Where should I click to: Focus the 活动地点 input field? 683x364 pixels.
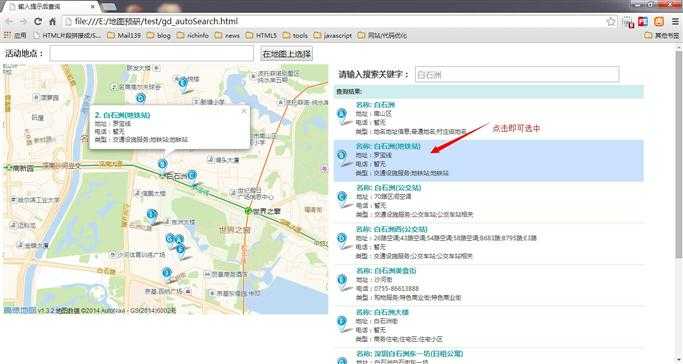[151, 54]
